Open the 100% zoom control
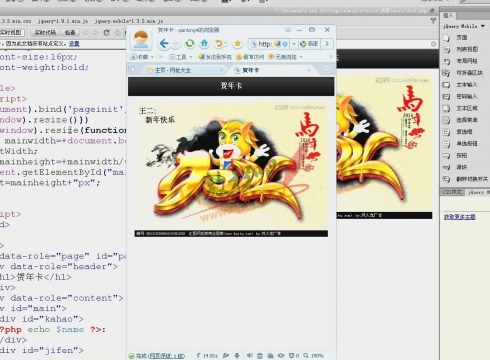Viewport: 490px width, 360px height. [x=314, y=356]
